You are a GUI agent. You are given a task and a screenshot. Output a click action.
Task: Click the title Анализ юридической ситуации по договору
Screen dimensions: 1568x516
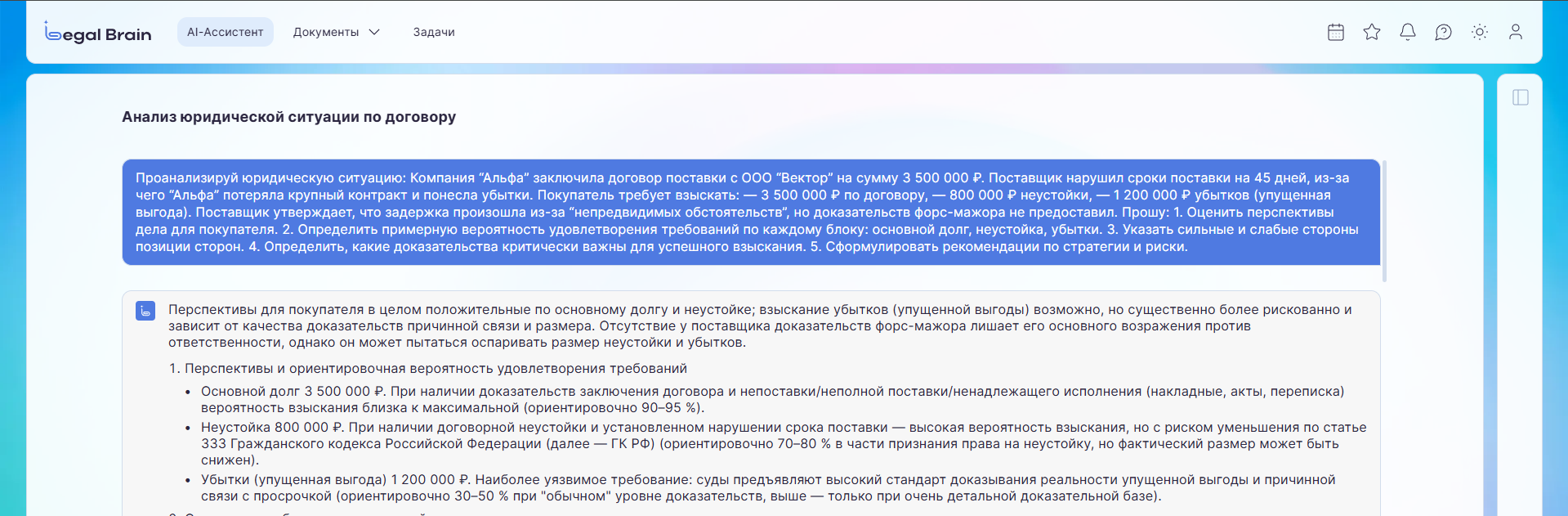coord(288,117)
